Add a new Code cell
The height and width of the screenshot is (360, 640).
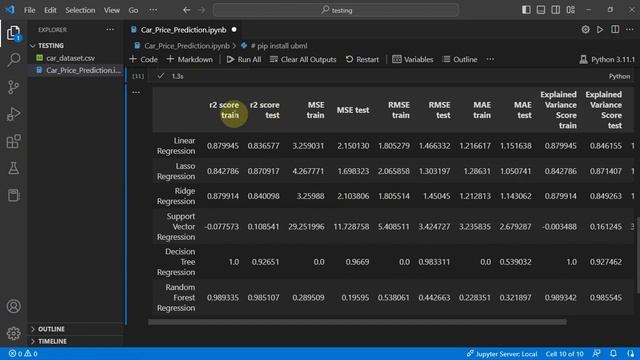144,59
